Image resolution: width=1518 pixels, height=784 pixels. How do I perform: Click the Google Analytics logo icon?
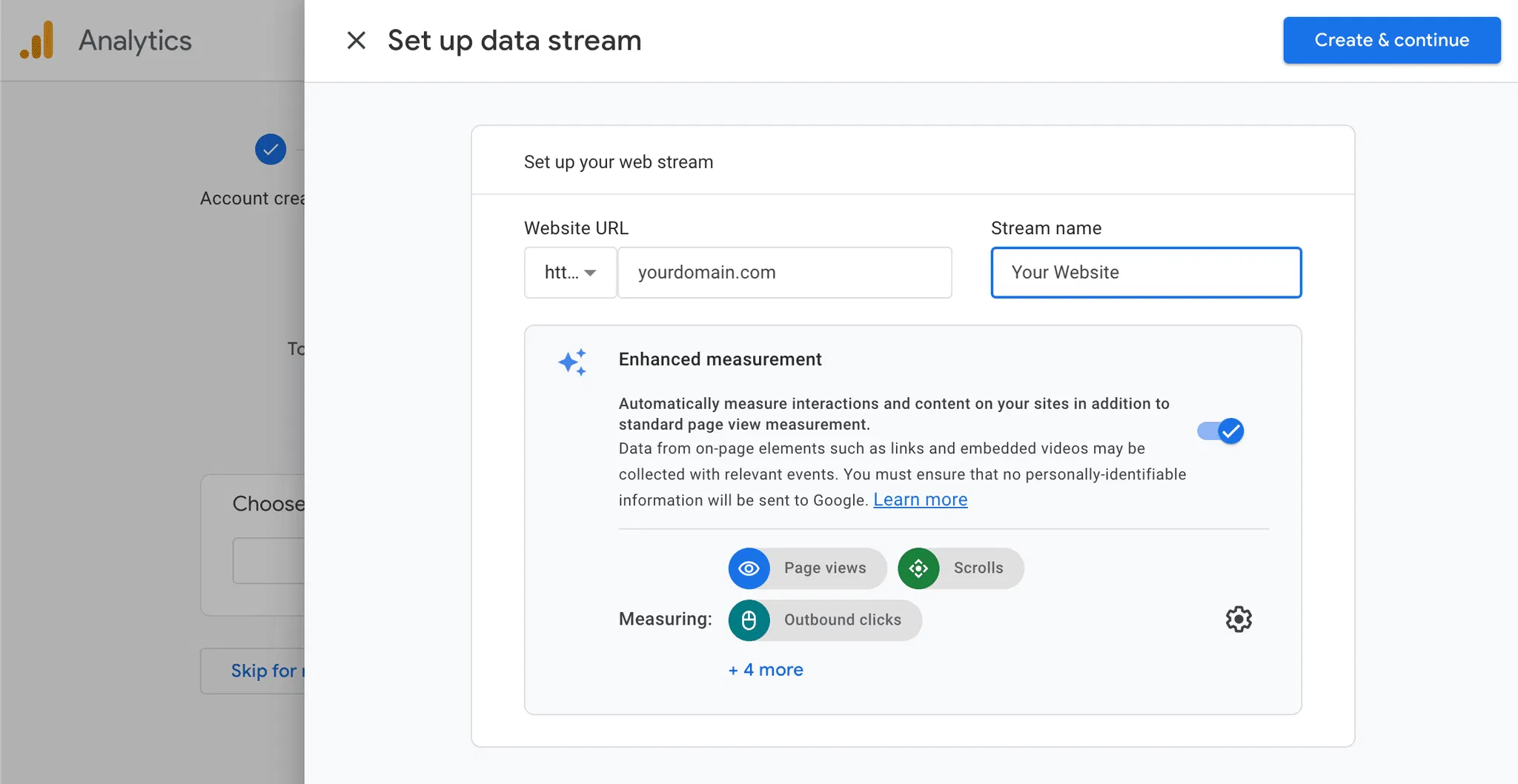click(37, 40)
